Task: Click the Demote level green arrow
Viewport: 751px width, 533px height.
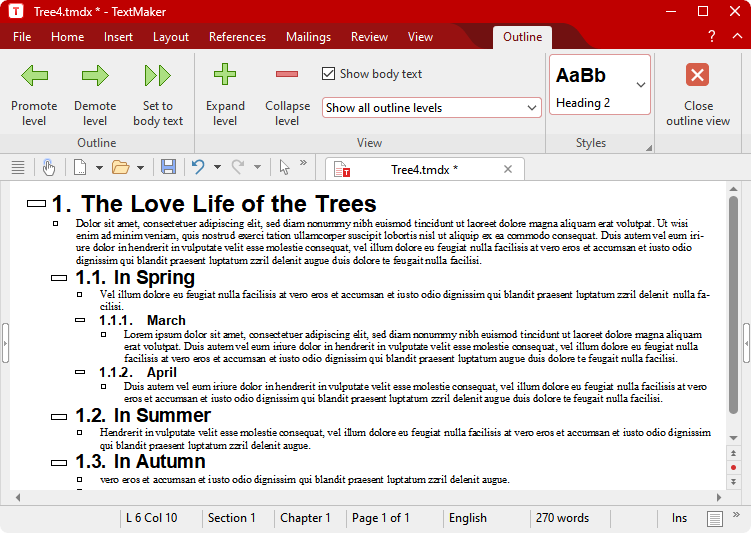Action: [95, 76]
